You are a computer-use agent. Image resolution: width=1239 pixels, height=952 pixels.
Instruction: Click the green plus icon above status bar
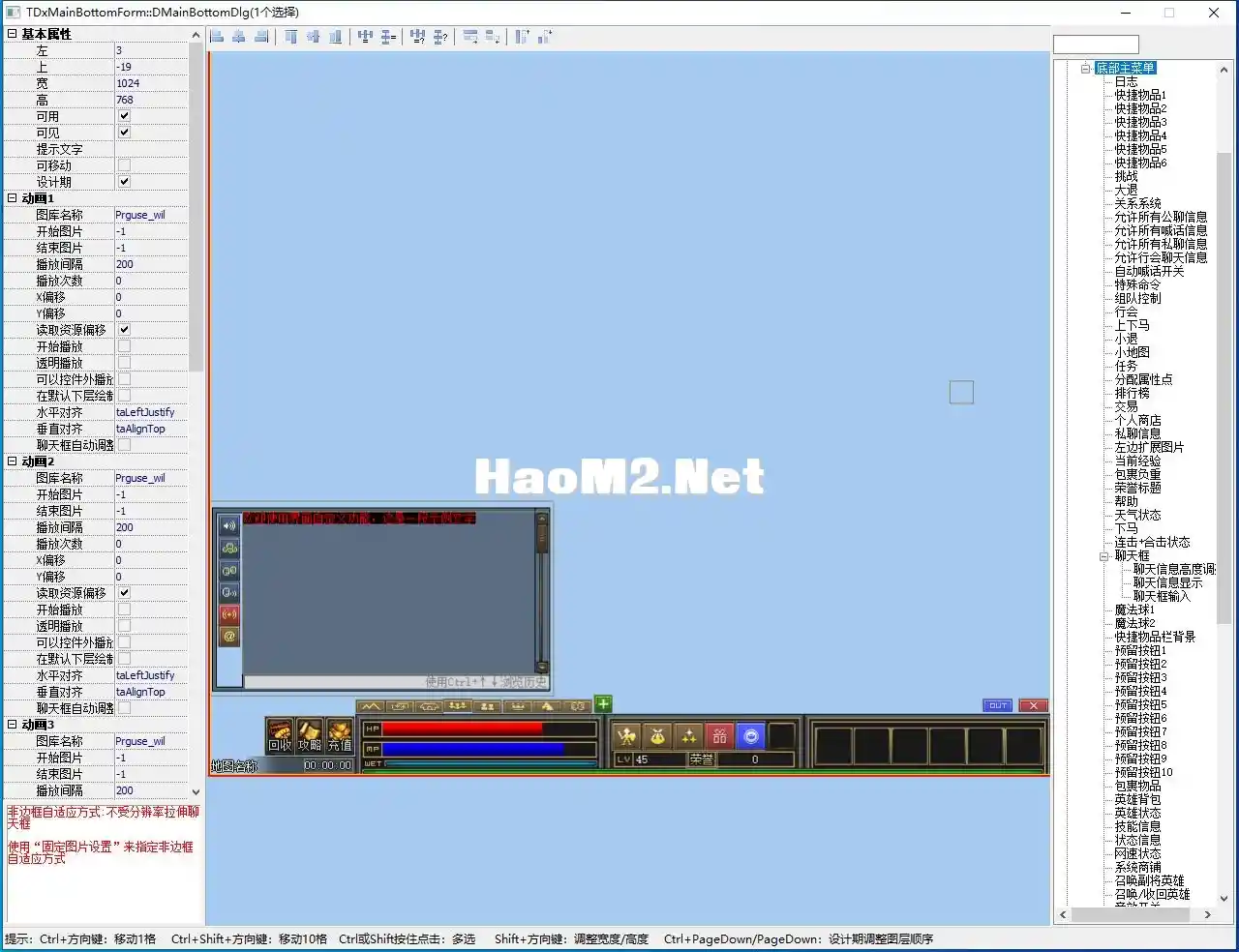pos(603,704)
